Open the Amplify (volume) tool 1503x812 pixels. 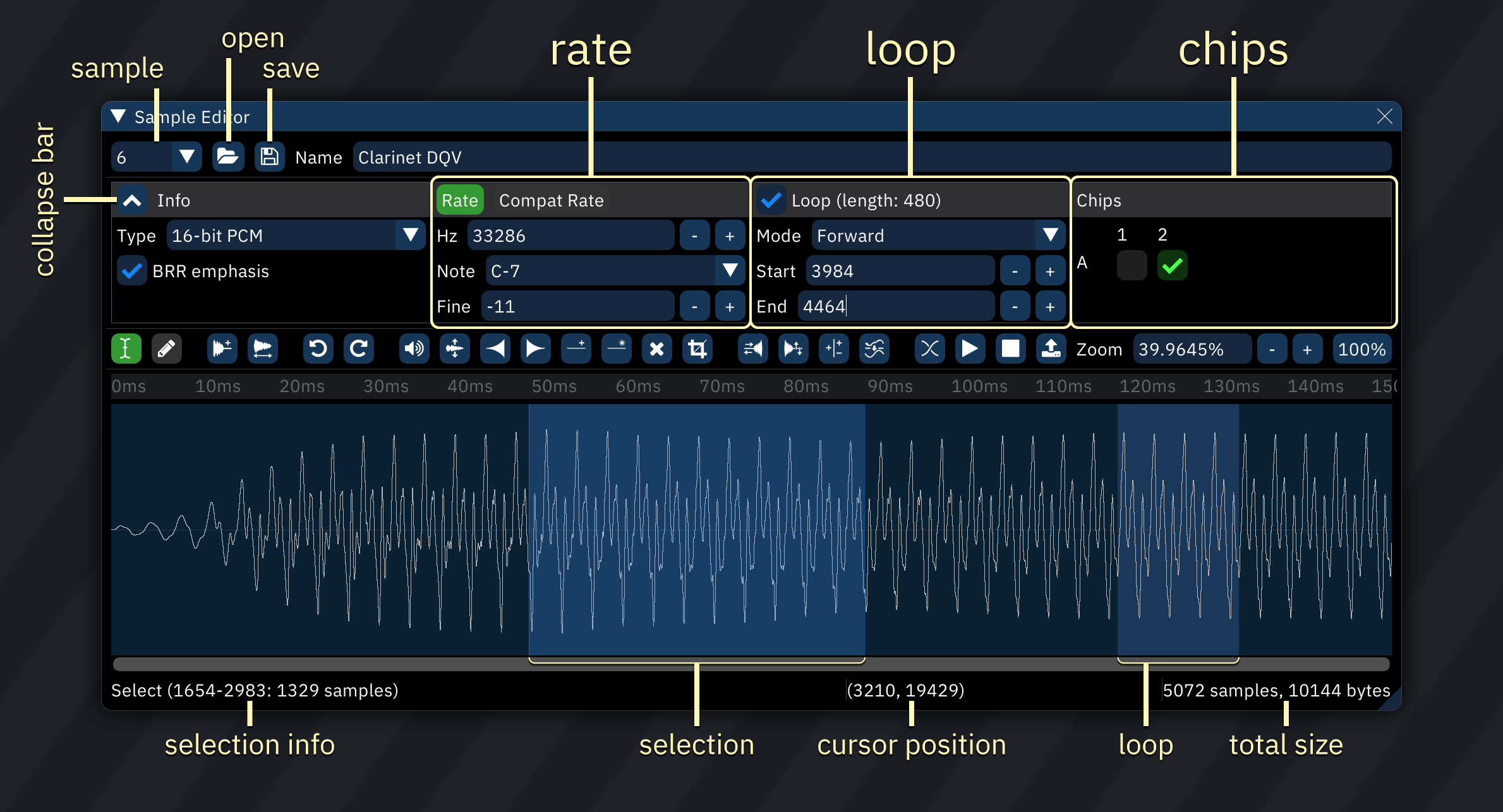pos(414,349)
